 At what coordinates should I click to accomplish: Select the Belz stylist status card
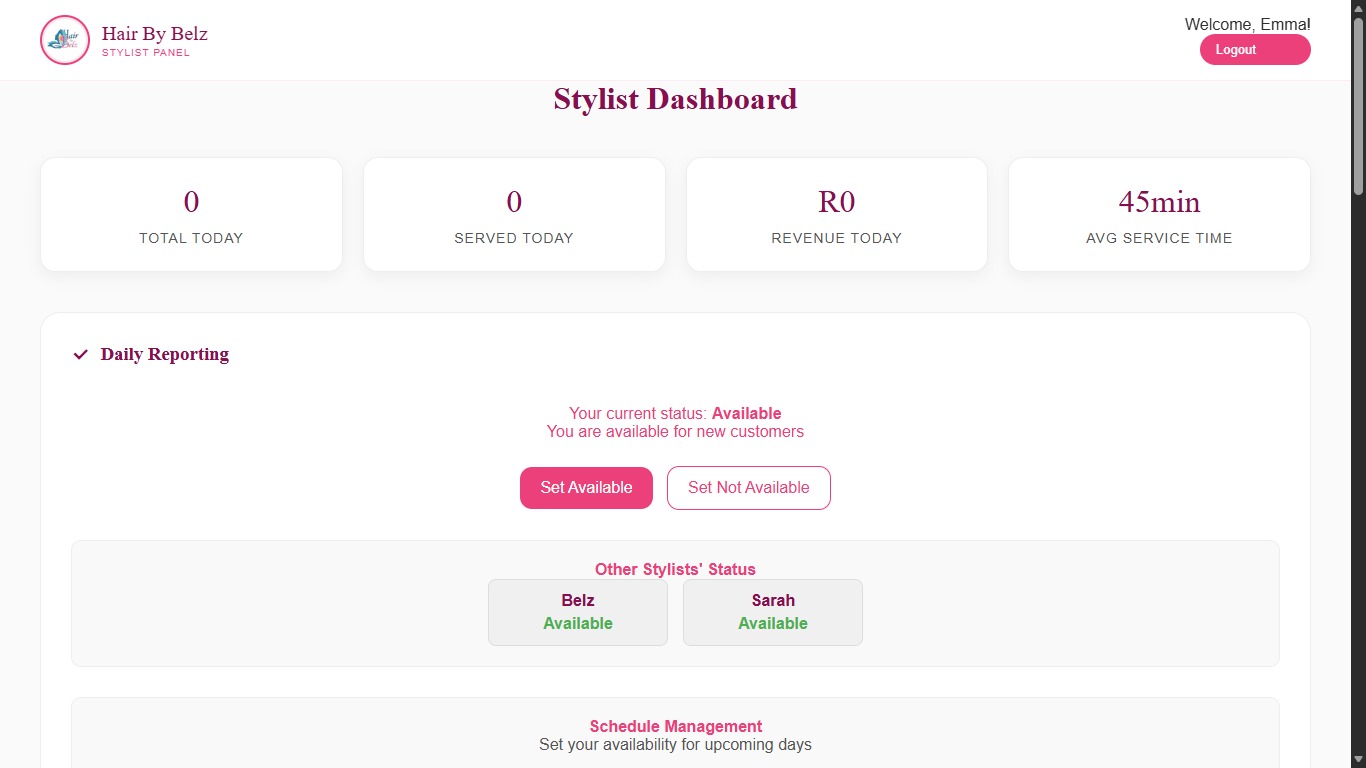pyautogui.click(x=577, y=612)
